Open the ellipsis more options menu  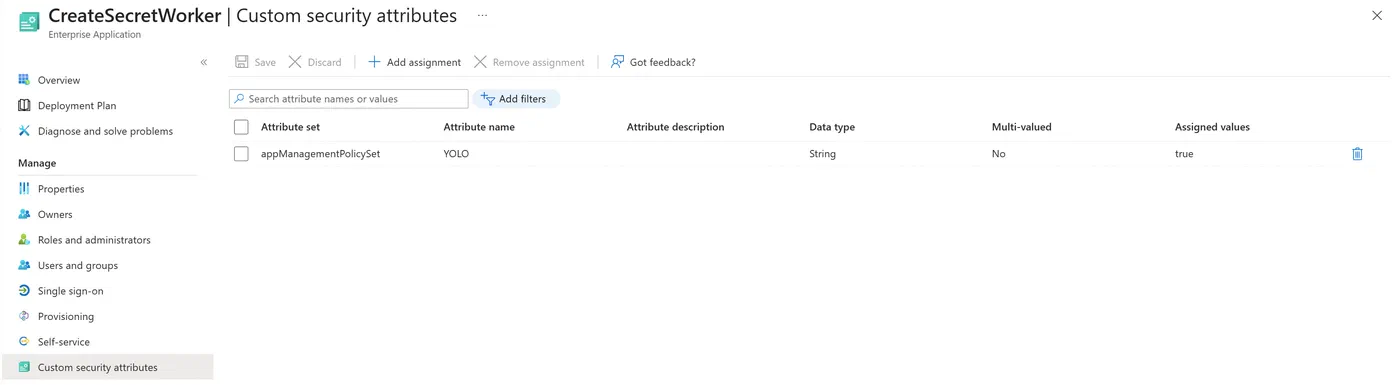(x=483, y=16)
